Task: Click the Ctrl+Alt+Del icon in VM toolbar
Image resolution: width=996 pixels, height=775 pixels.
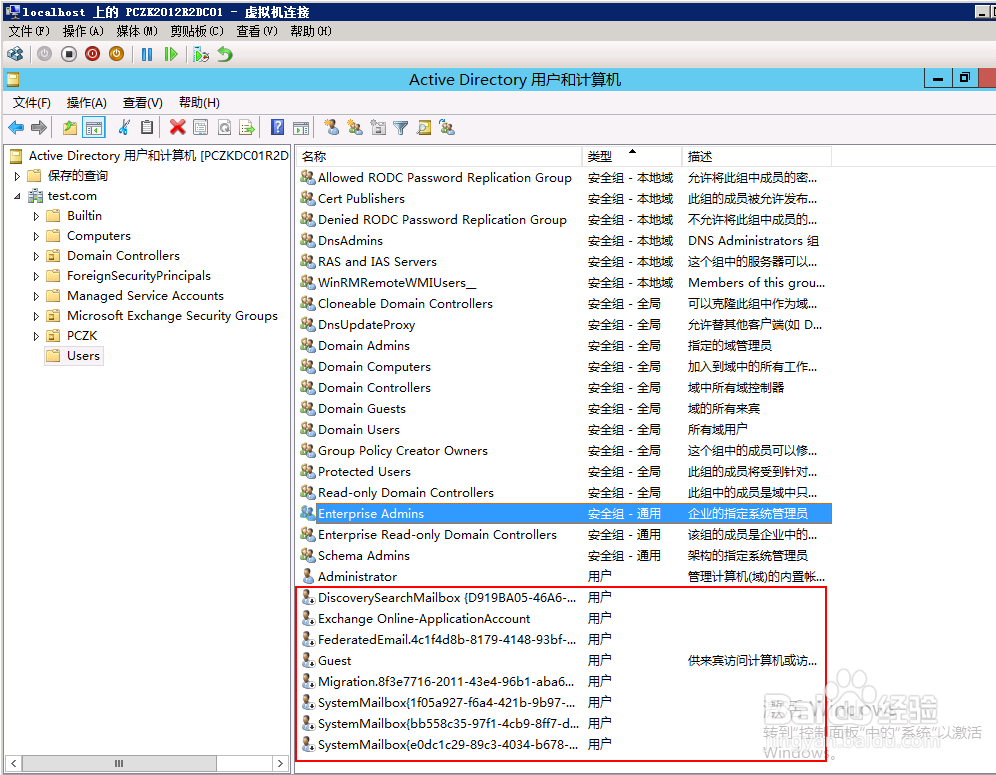Action: [15, 55]
